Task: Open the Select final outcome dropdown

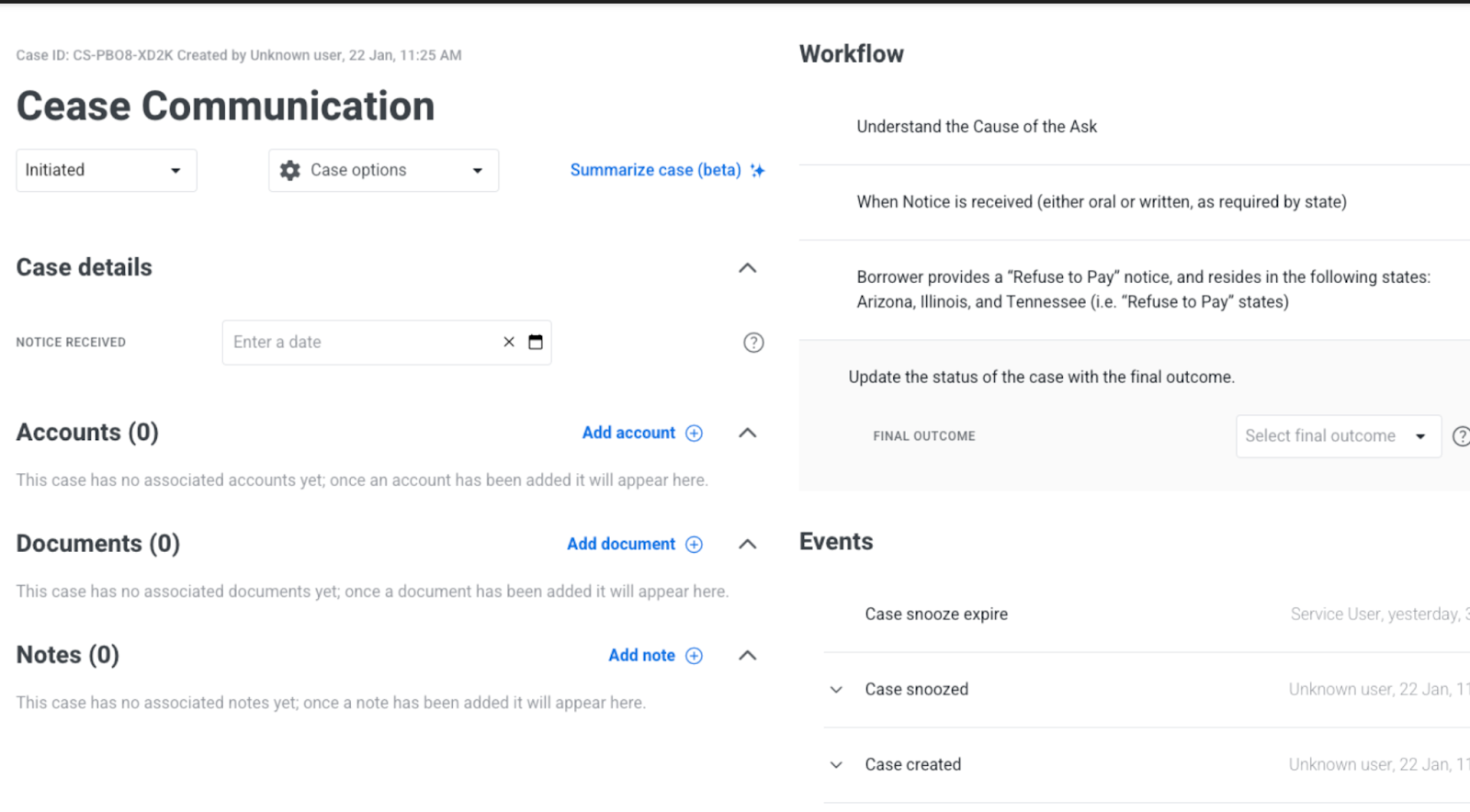Action: (x=1337, y=436)
